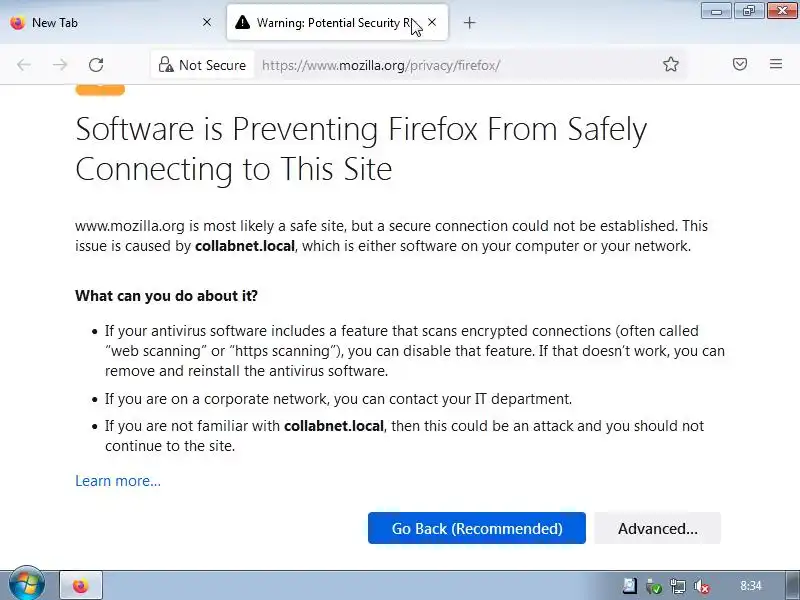Click the Firefox taskbar button

click(81, 586)
